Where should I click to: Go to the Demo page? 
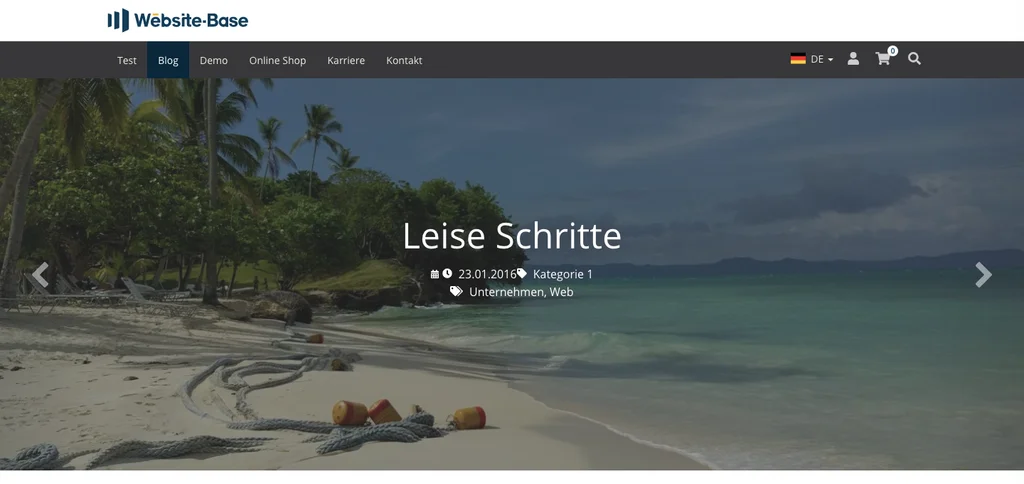(x=214, y=60)
